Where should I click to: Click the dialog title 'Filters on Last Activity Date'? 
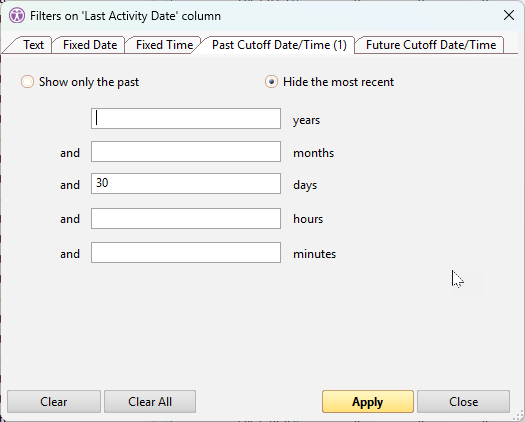point(126,16)
